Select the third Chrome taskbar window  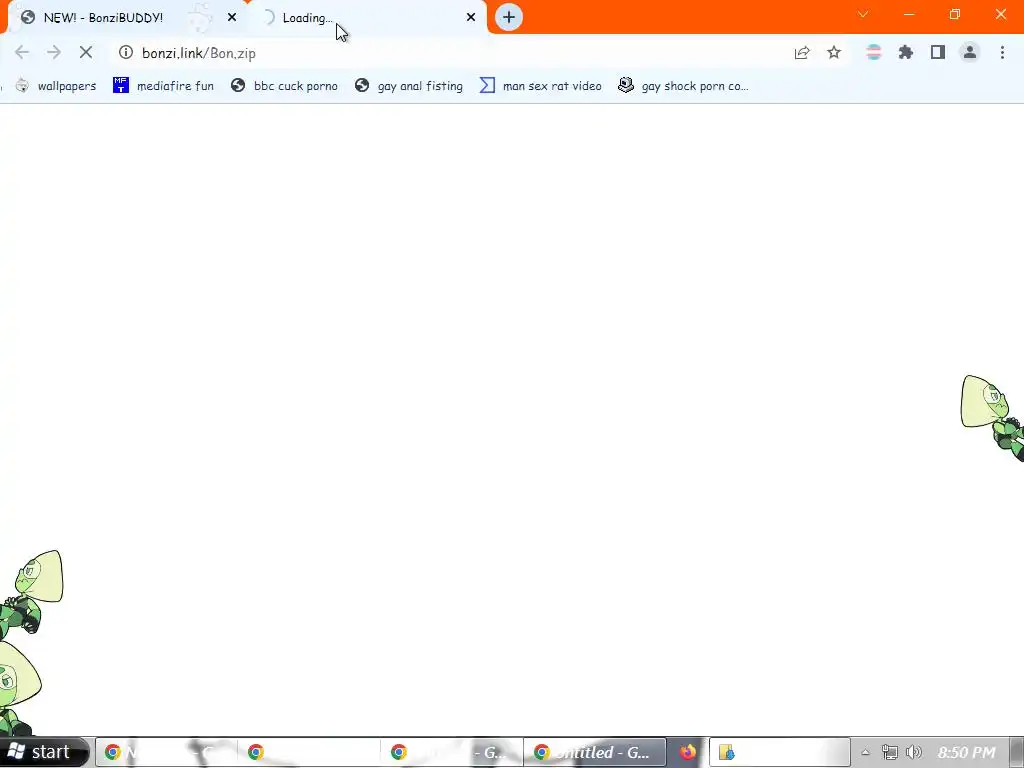[452, 752]
